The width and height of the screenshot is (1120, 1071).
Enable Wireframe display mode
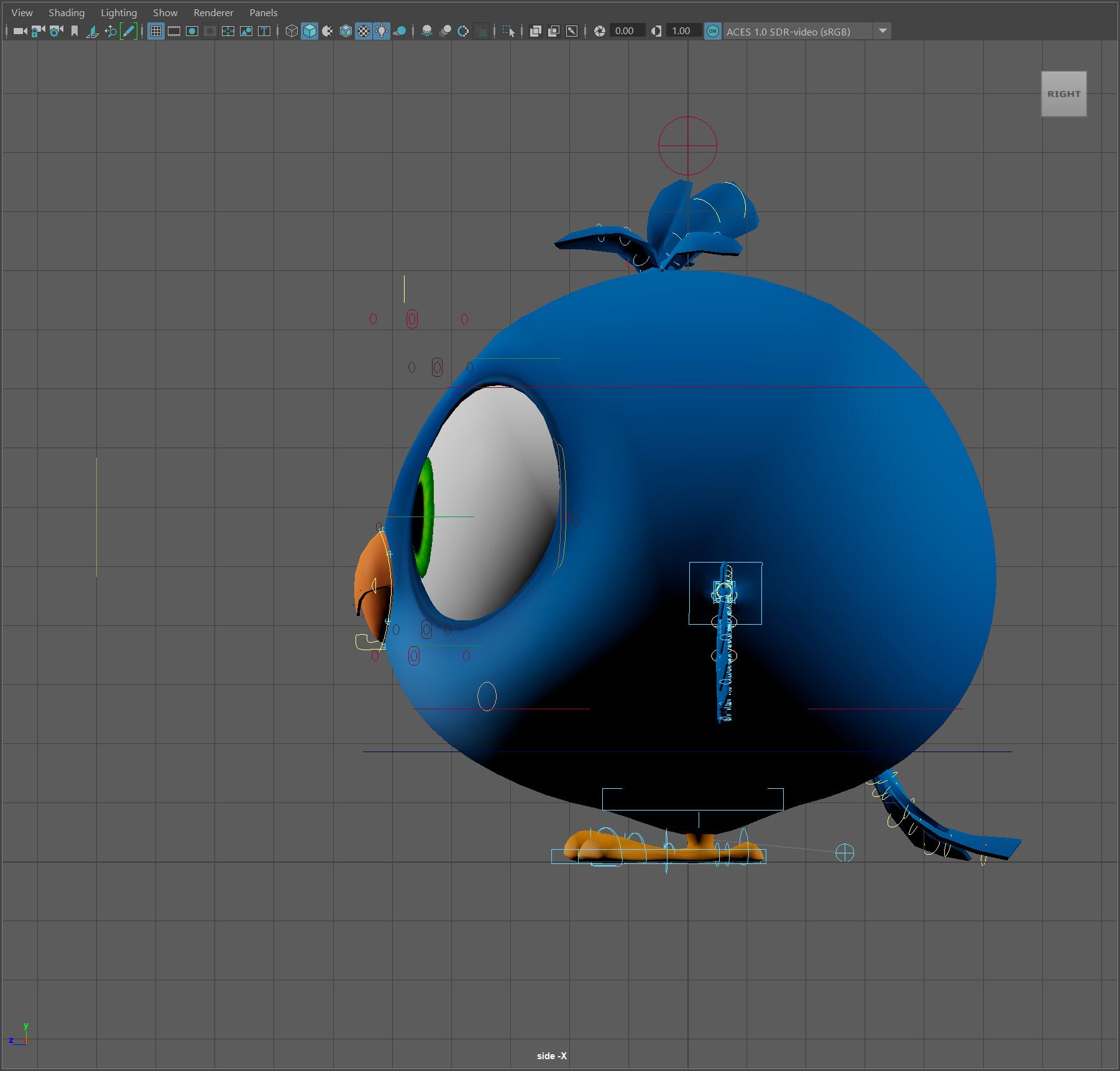[x=291, y=31]
